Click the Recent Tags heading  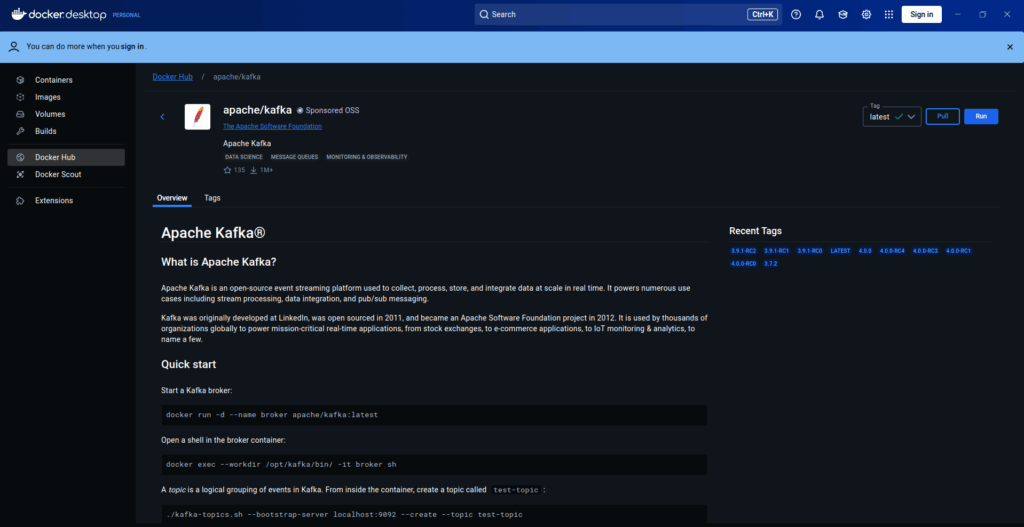point(756,231)
